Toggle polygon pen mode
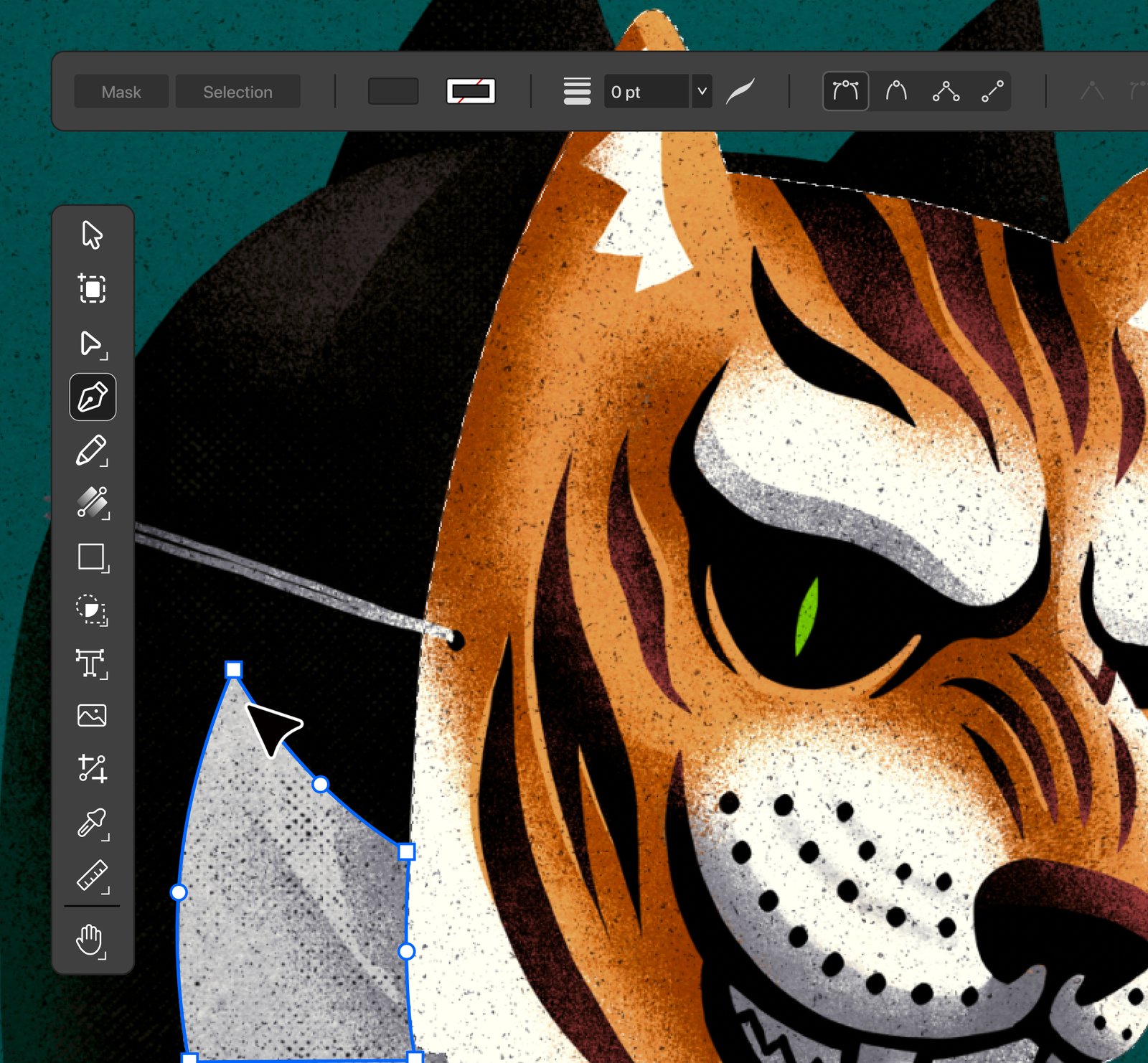 (x=946, y=91)
